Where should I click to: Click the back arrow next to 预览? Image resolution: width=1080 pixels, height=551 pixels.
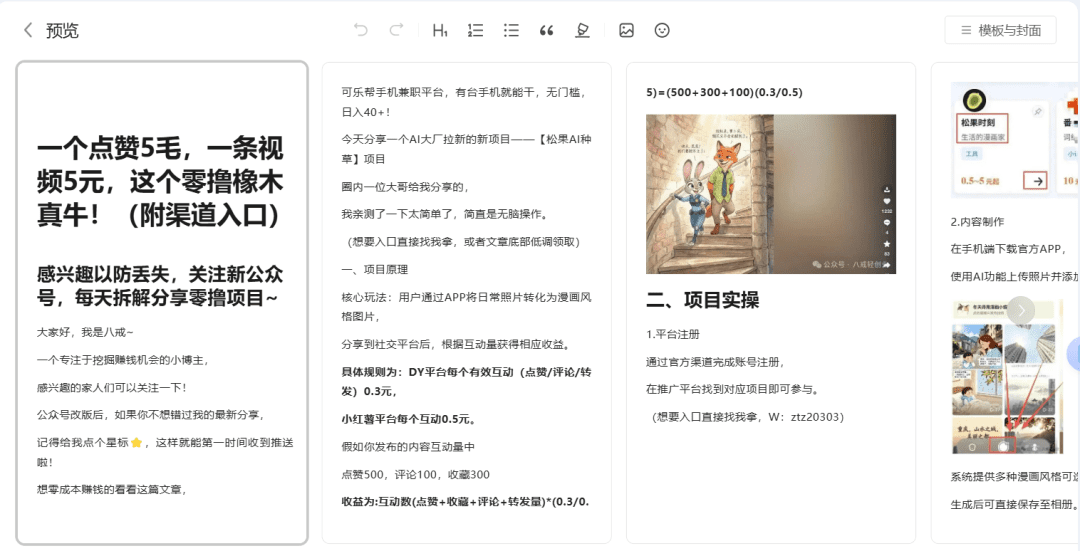28,30
